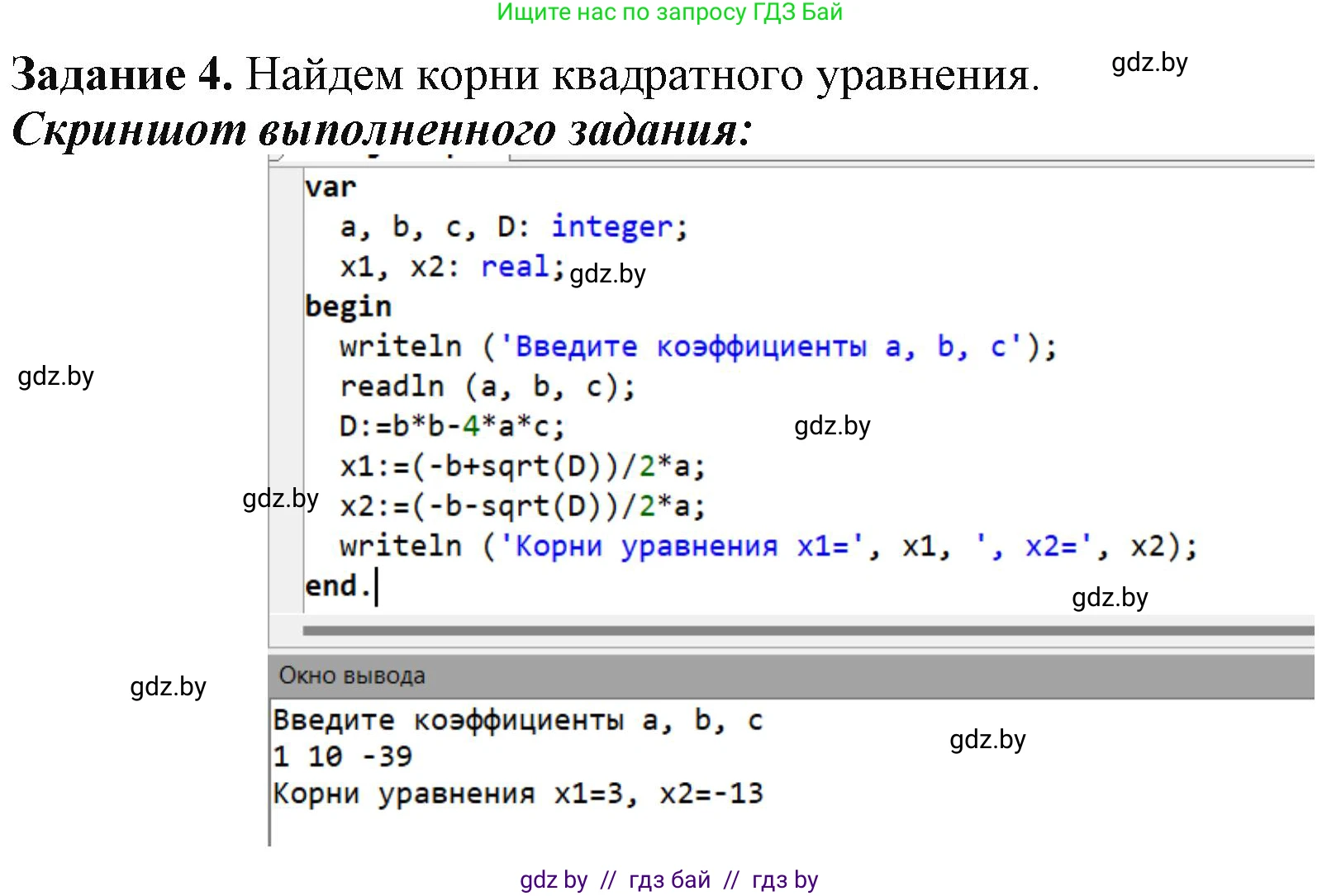Click the 'Скриншот выполненного задания:' subtitle
1341x896 pixels.
coord(382,130)
